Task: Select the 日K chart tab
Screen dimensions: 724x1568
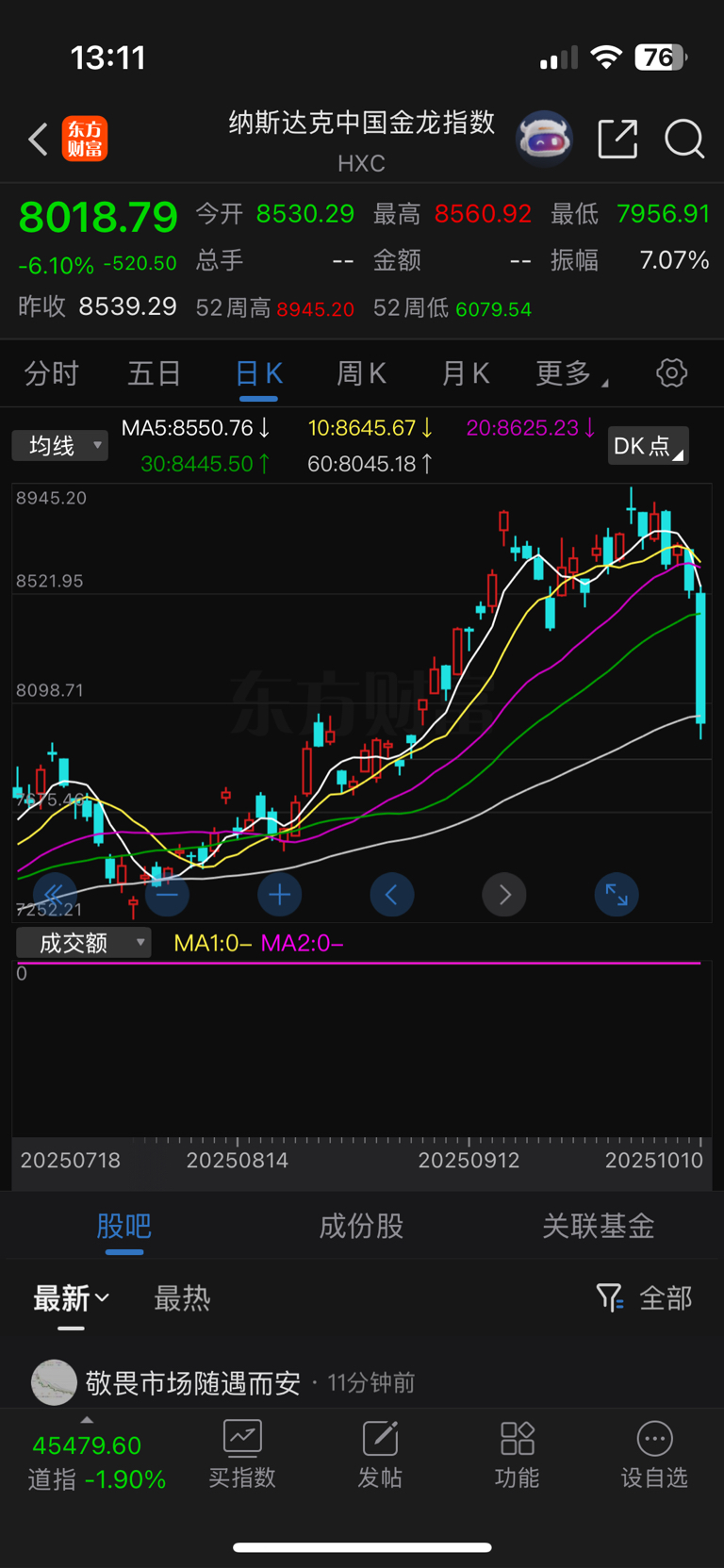Action: click(258, 373)
